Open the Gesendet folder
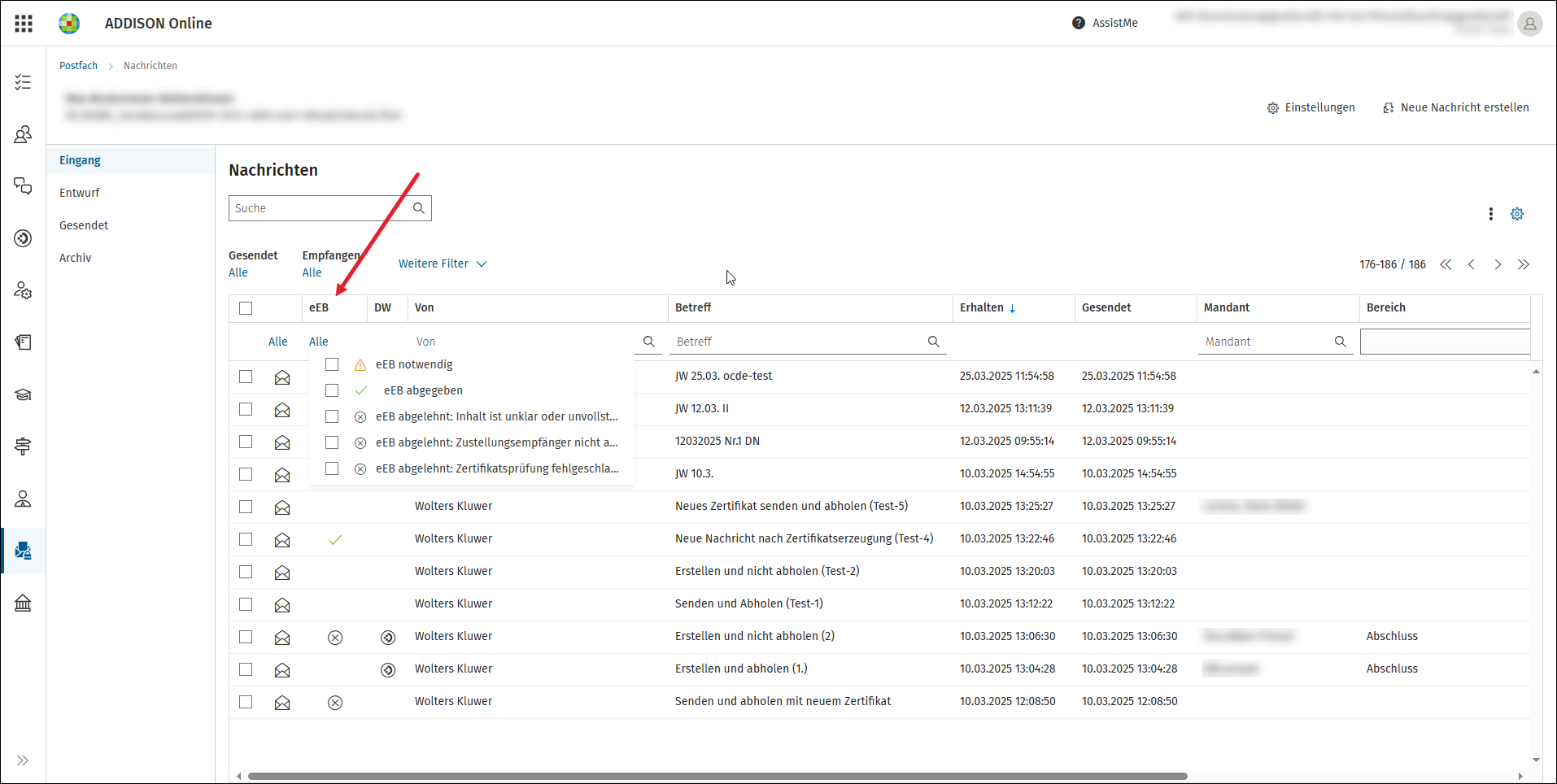1557x784 pixels. [x=84, y=225]
